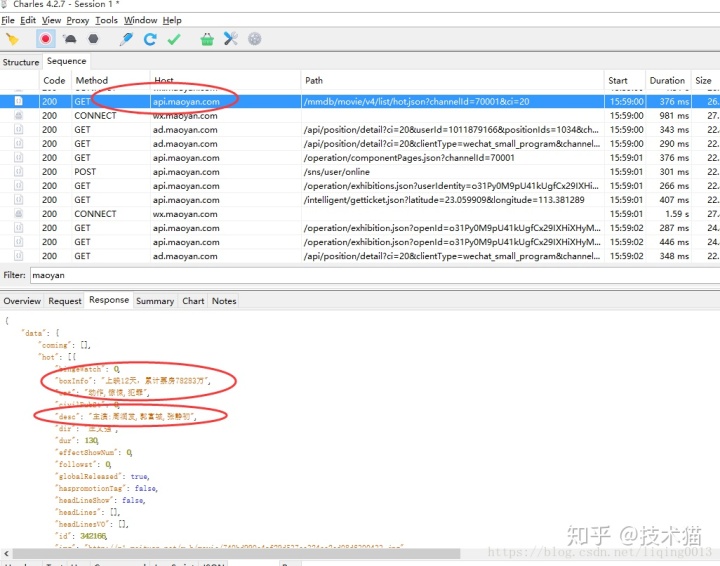
Task: Open the Proxy menu
Action: (78, 20)
